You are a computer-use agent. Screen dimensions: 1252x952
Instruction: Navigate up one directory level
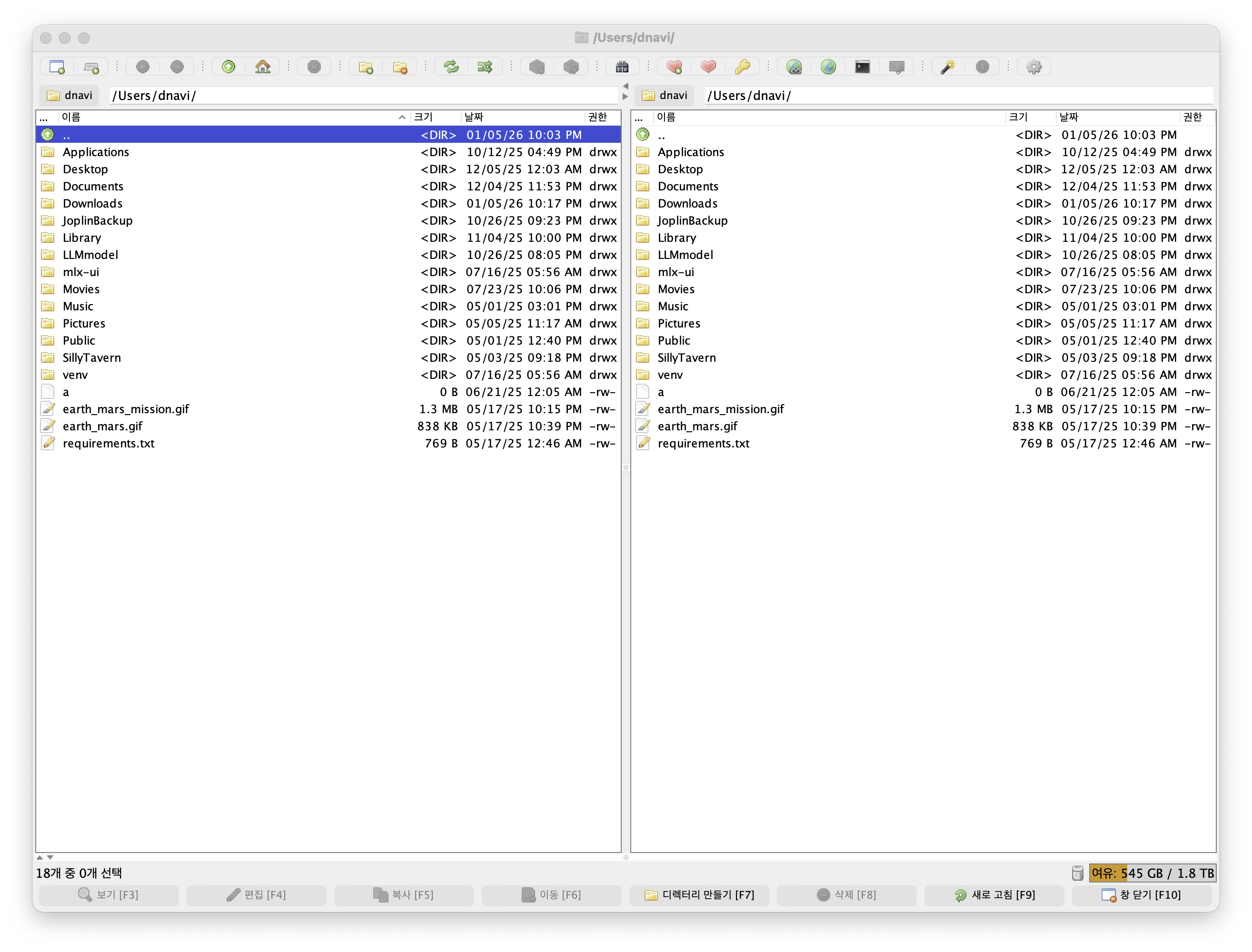tap(228, 66)
